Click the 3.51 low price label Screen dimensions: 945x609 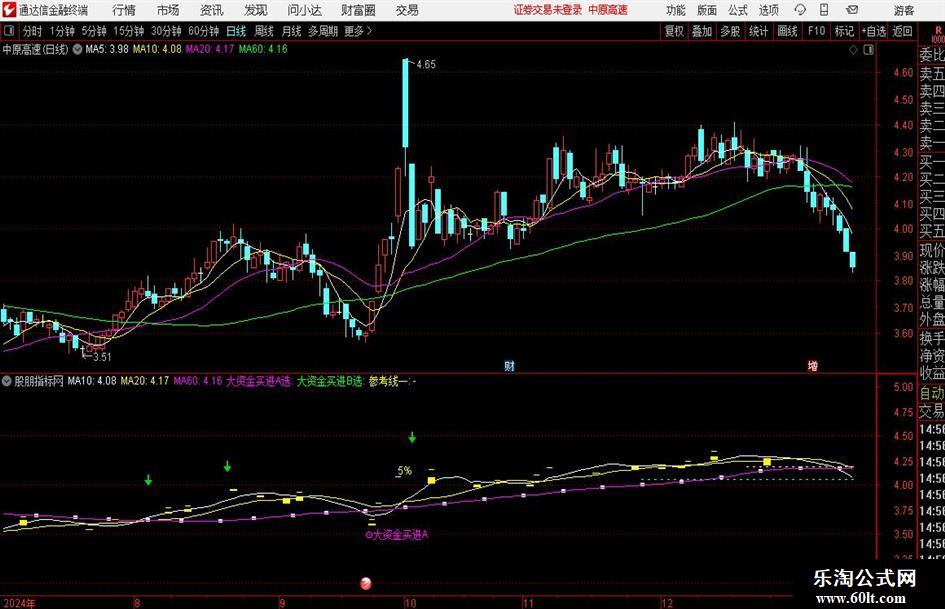coord(102,356)
